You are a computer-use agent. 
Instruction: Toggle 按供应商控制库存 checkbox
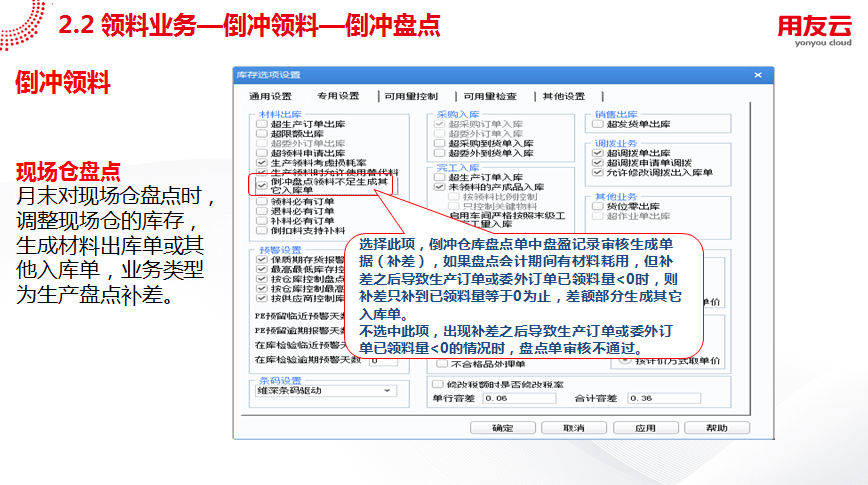pos(262,298)
